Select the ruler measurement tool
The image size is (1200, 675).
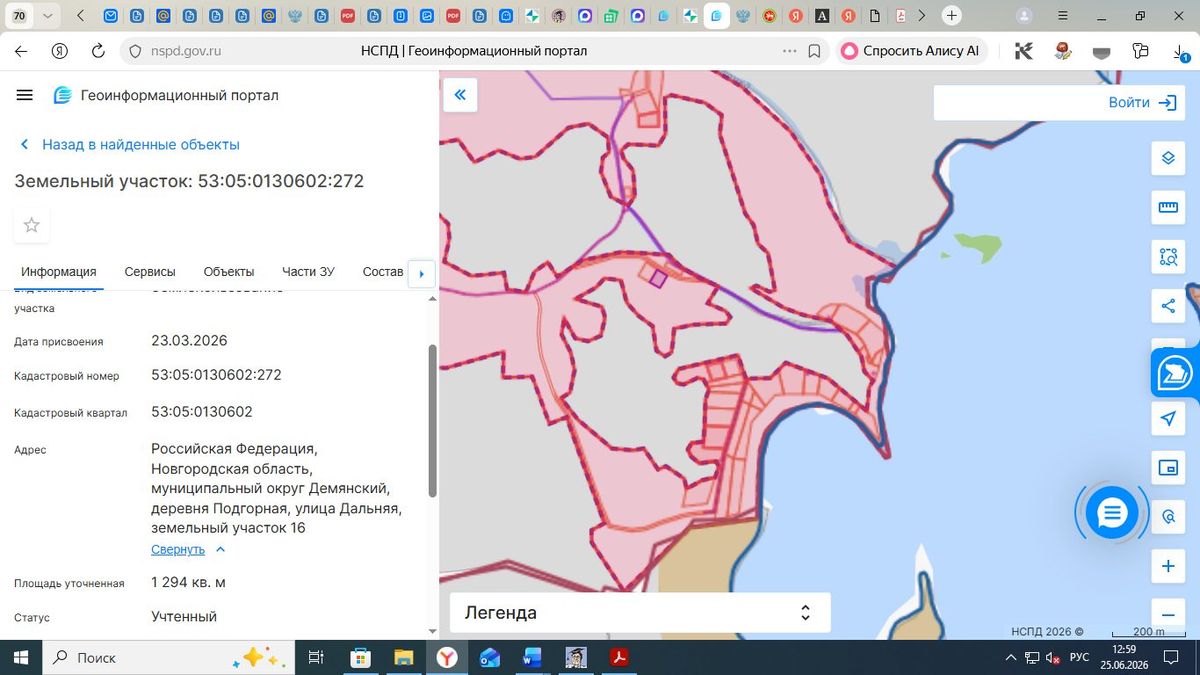[x=1168, y=207]
